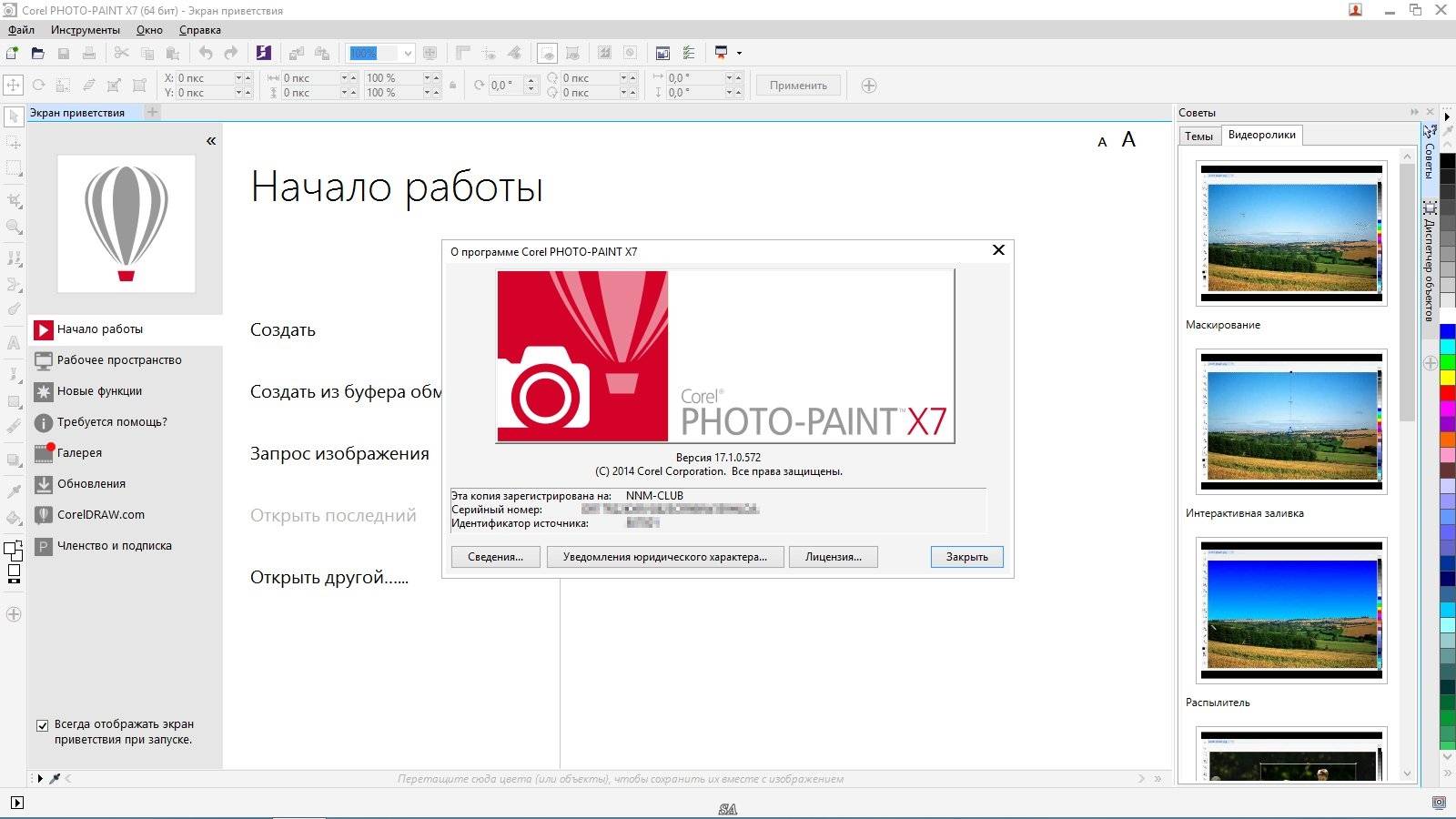Click the smaller font size A icon
Screen dimensions: 1456x819
[x=1102, y=142]
